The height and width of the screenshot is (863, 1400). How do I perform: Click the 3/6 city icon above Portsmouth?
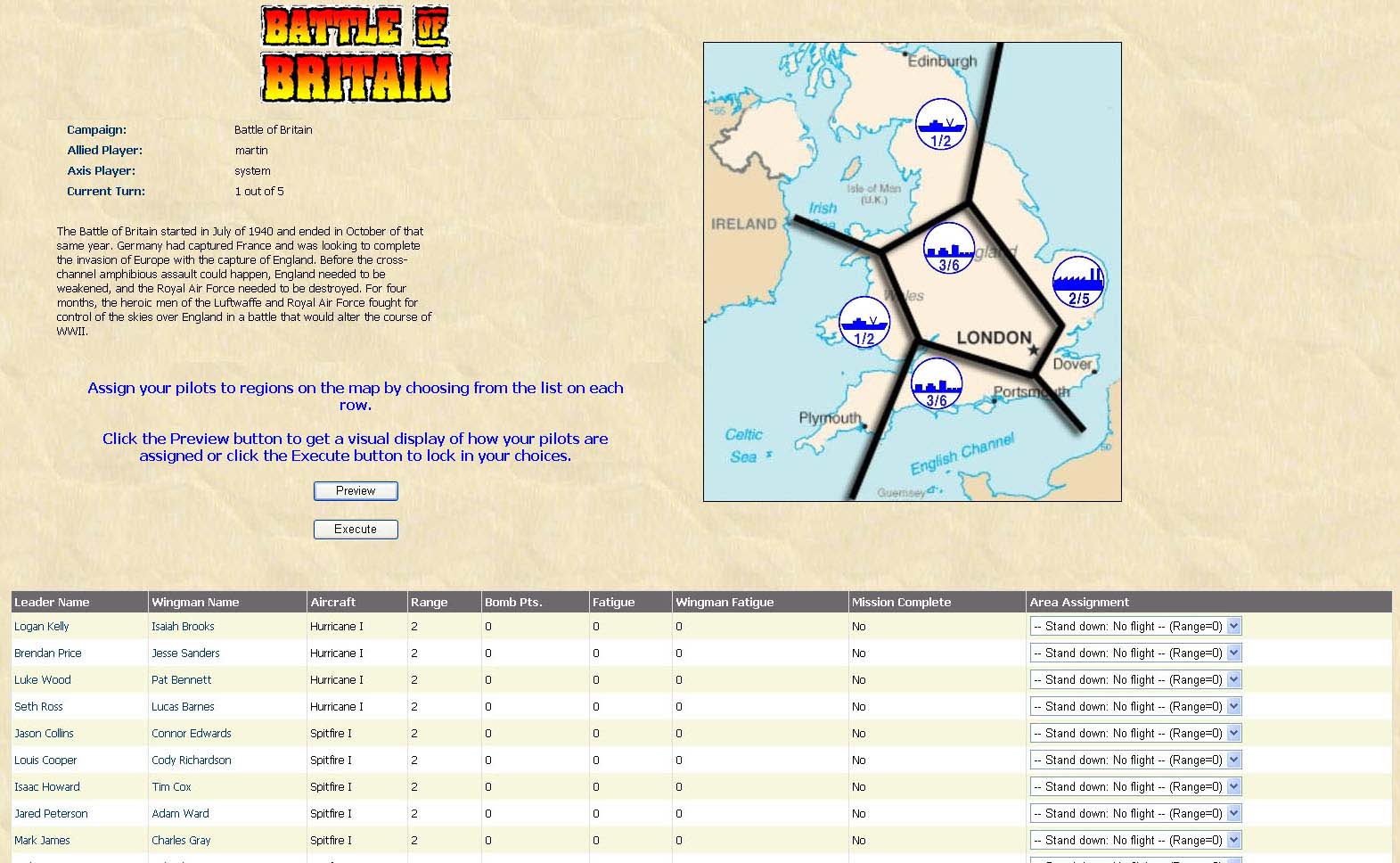click(x=936, y=384)
